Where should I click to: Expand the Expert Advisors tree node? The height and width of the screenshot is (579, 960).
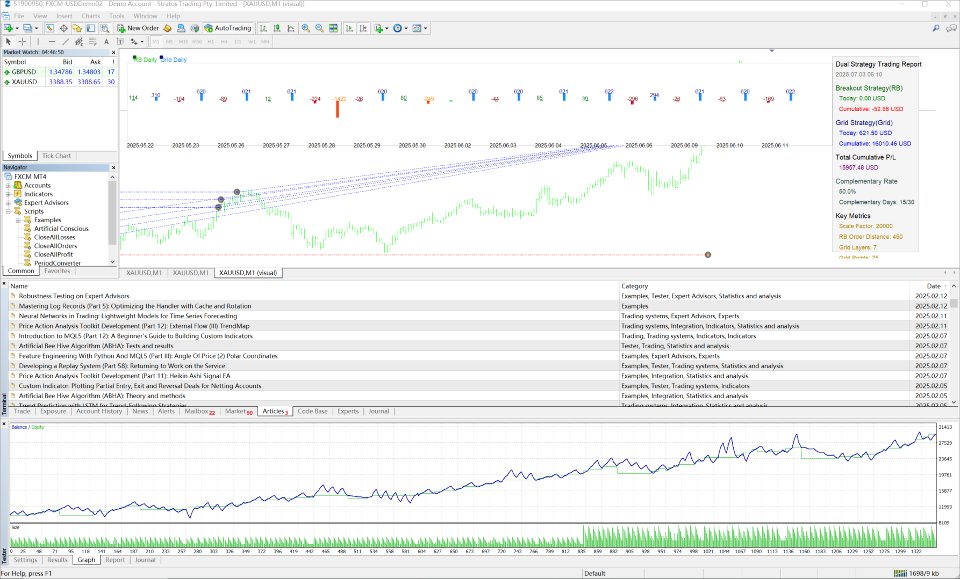(x=8, y=202)
